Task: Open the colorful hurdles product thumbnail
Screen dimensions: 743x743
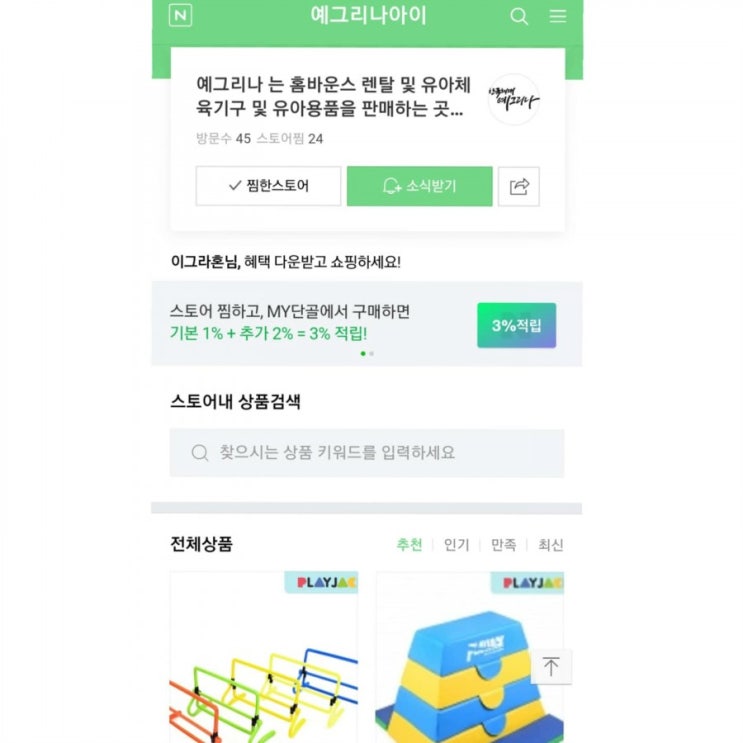Action: (263, 657)
